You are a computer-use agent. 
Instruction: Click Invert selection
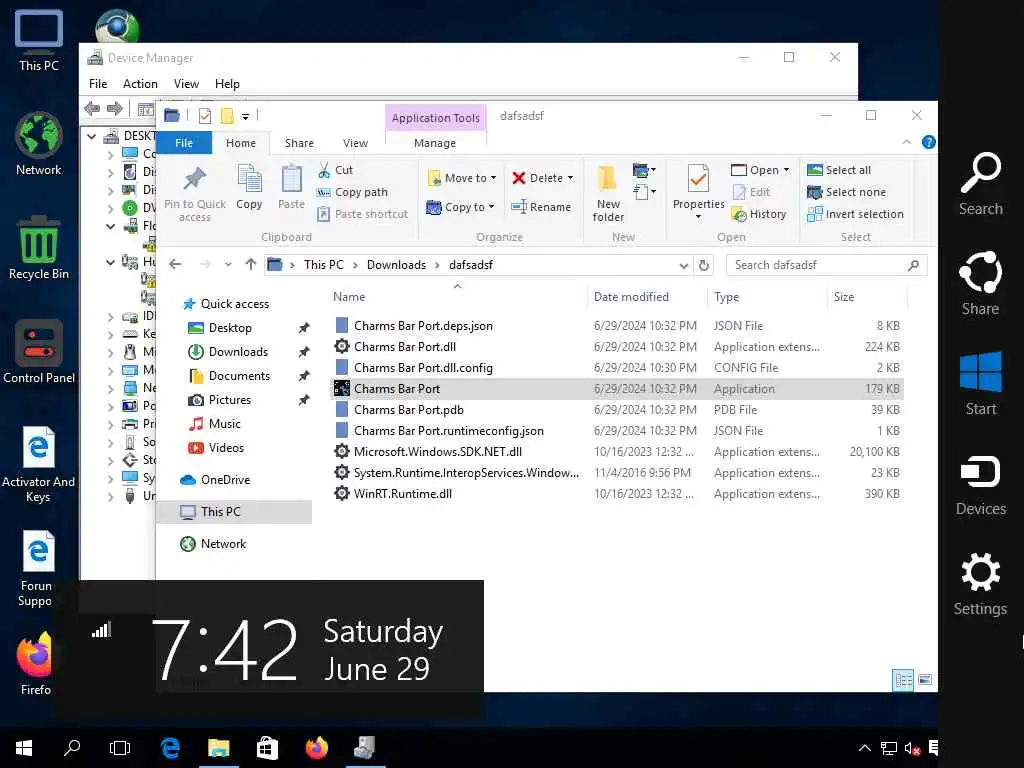pyautogui.click(x=856, y=214)
